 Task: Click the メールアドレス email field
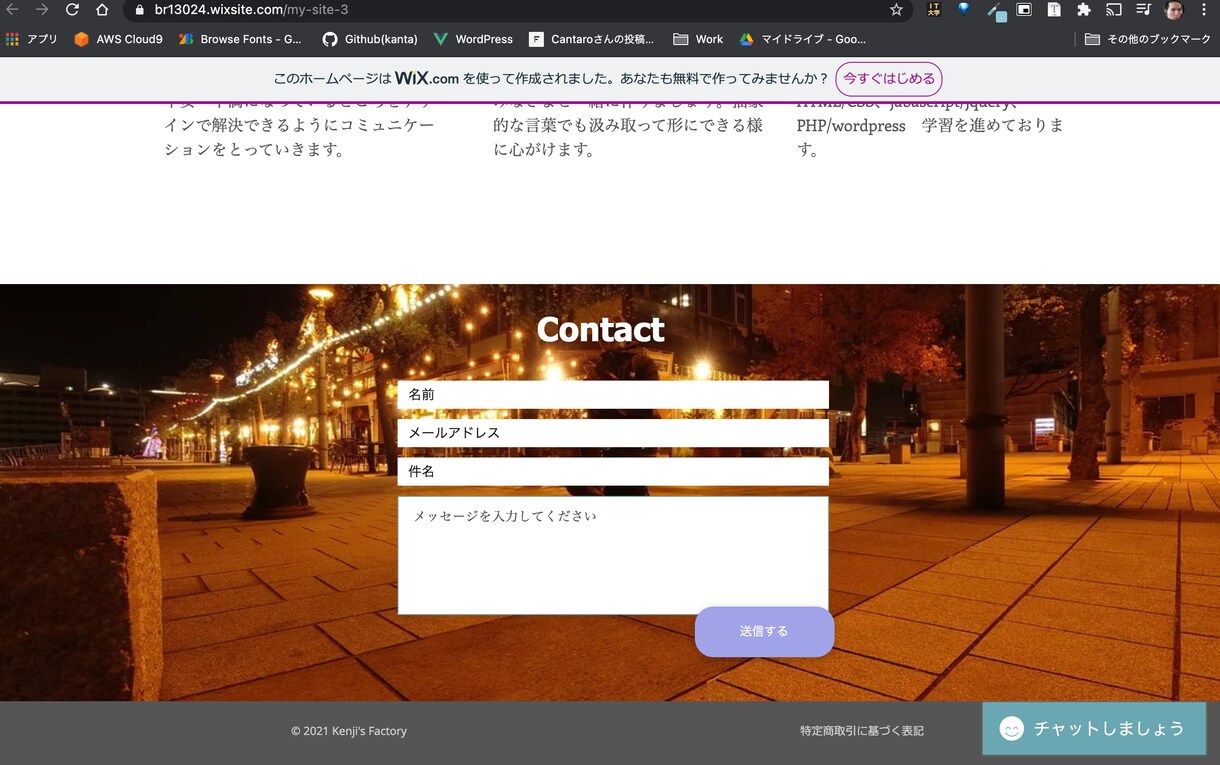[613, 433]
